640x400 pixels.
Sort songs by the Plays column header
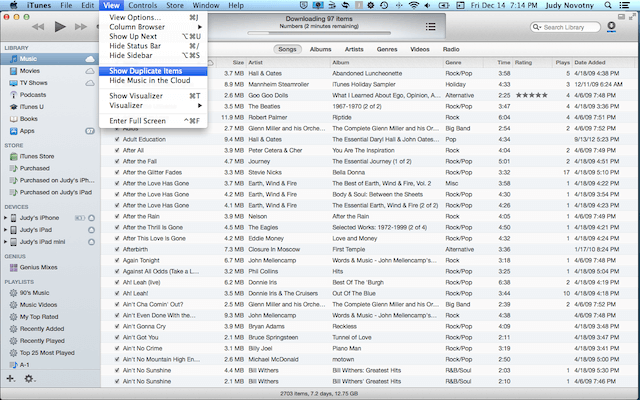[x=562, y=62]
